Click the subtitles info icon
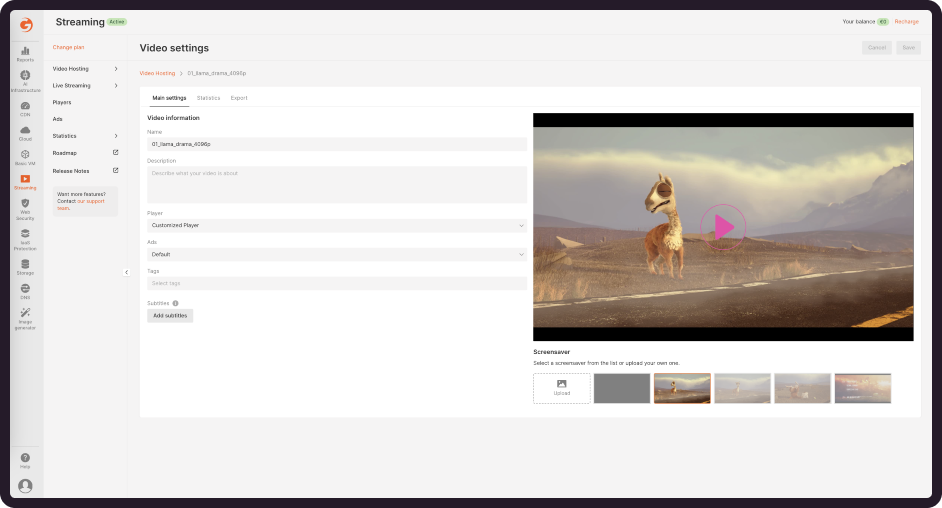The width and height of the screenshot is (942, 508). [x=175, y=303]
